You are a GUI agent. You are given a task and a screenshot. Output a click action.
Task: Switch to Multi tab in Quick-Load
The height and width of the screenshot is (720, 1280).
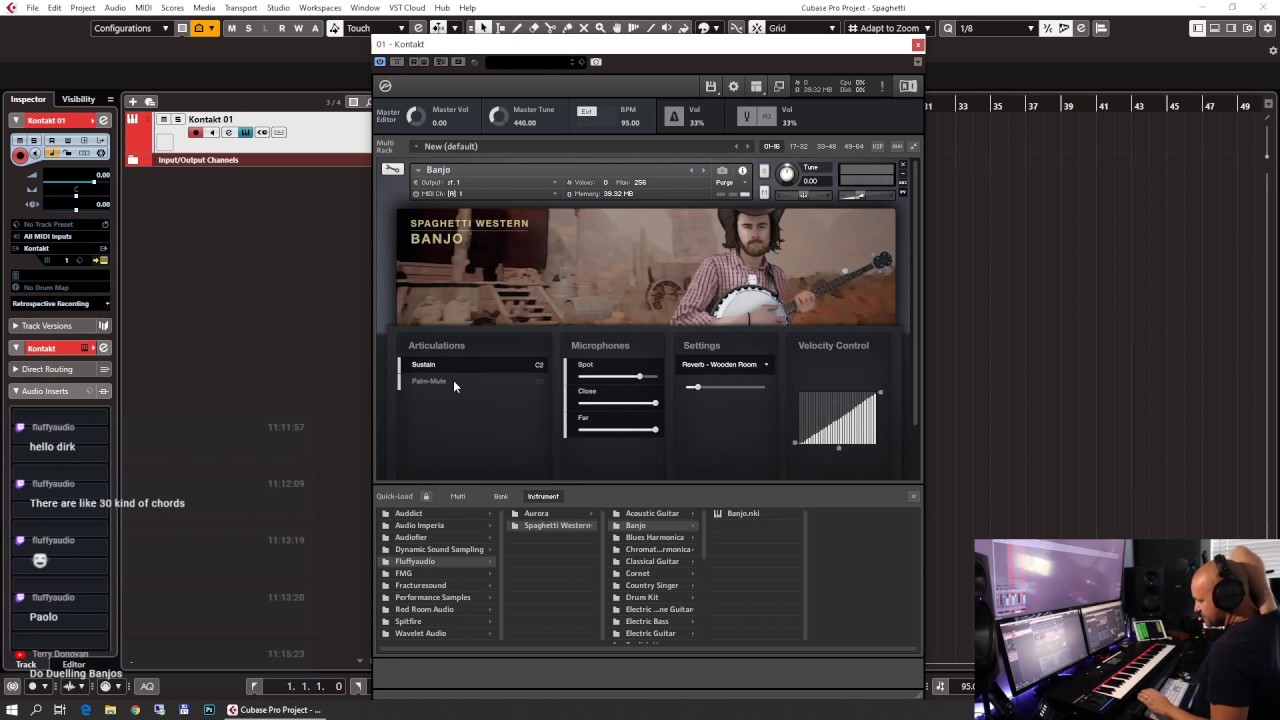[x=458, y=496]
